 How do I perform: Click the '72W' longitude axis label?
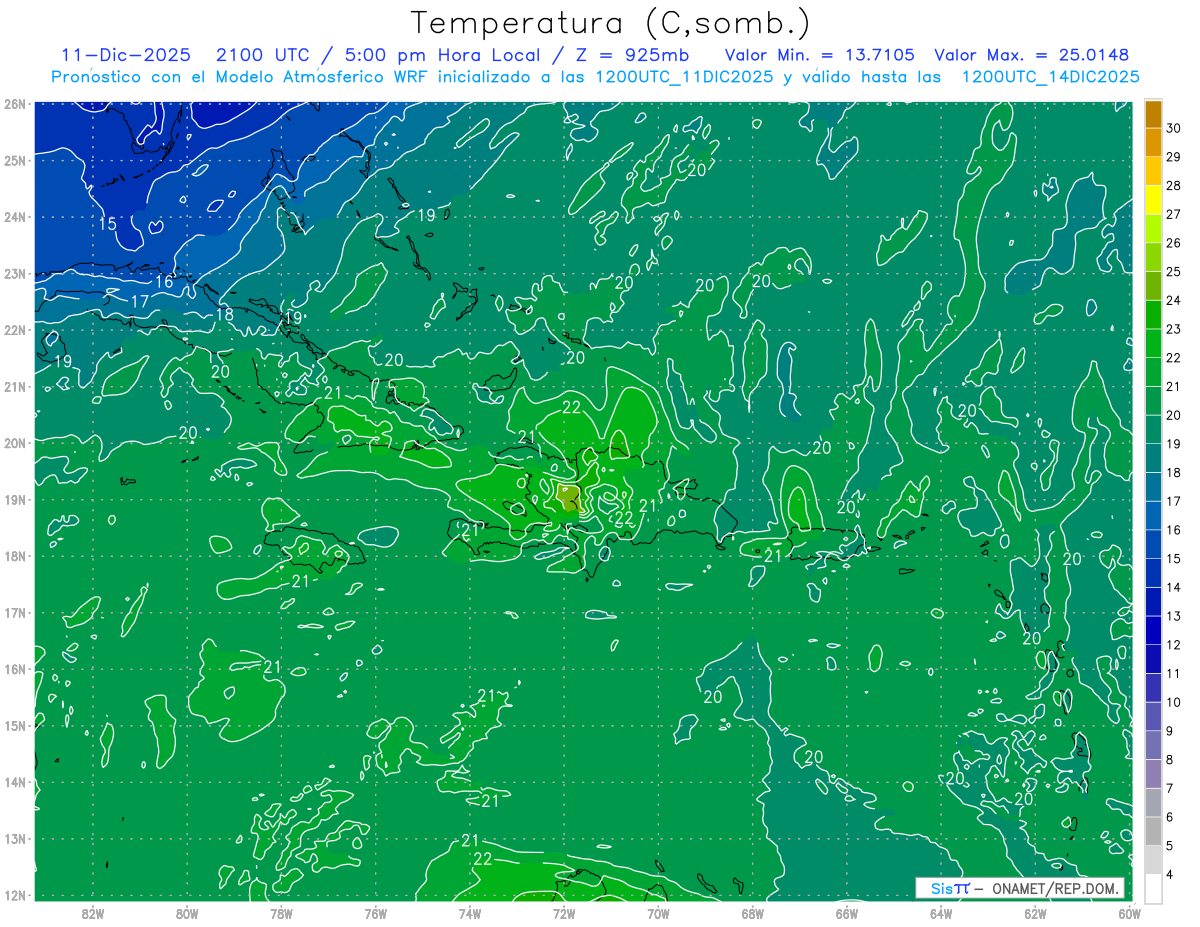[x=564, y=913]
